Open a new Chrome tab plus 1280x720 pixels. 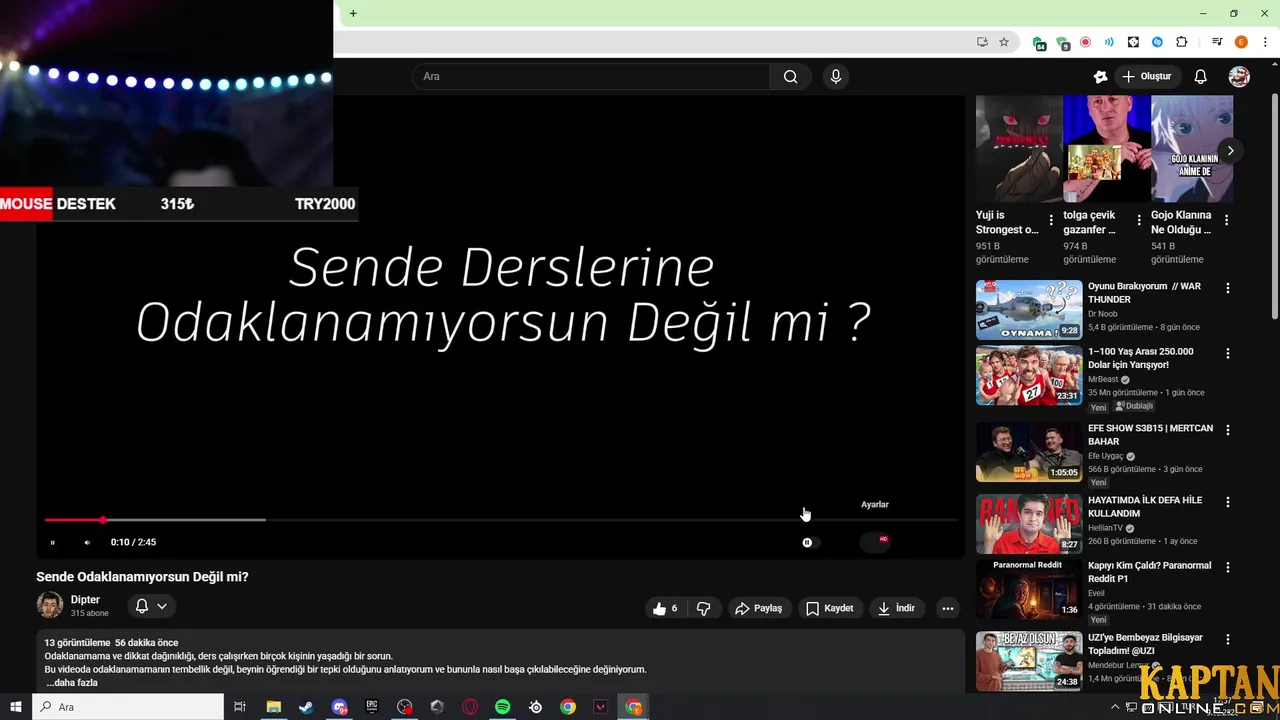(x=353, y=13)
